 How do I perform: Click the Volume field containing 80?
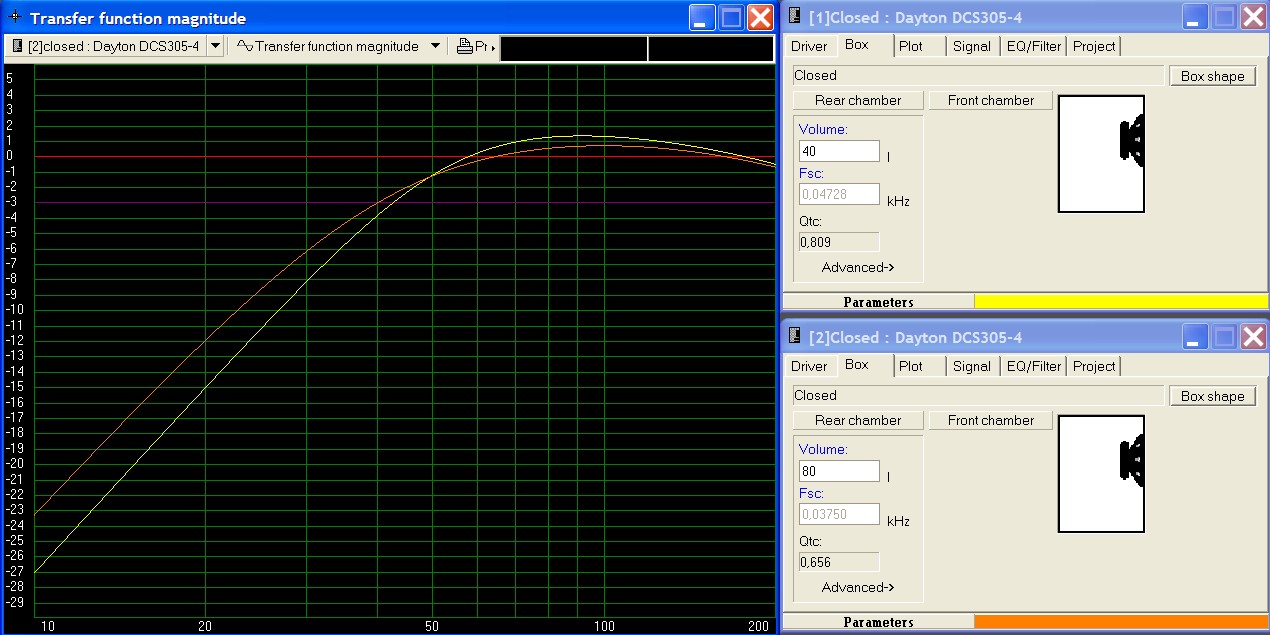(838, 471)
